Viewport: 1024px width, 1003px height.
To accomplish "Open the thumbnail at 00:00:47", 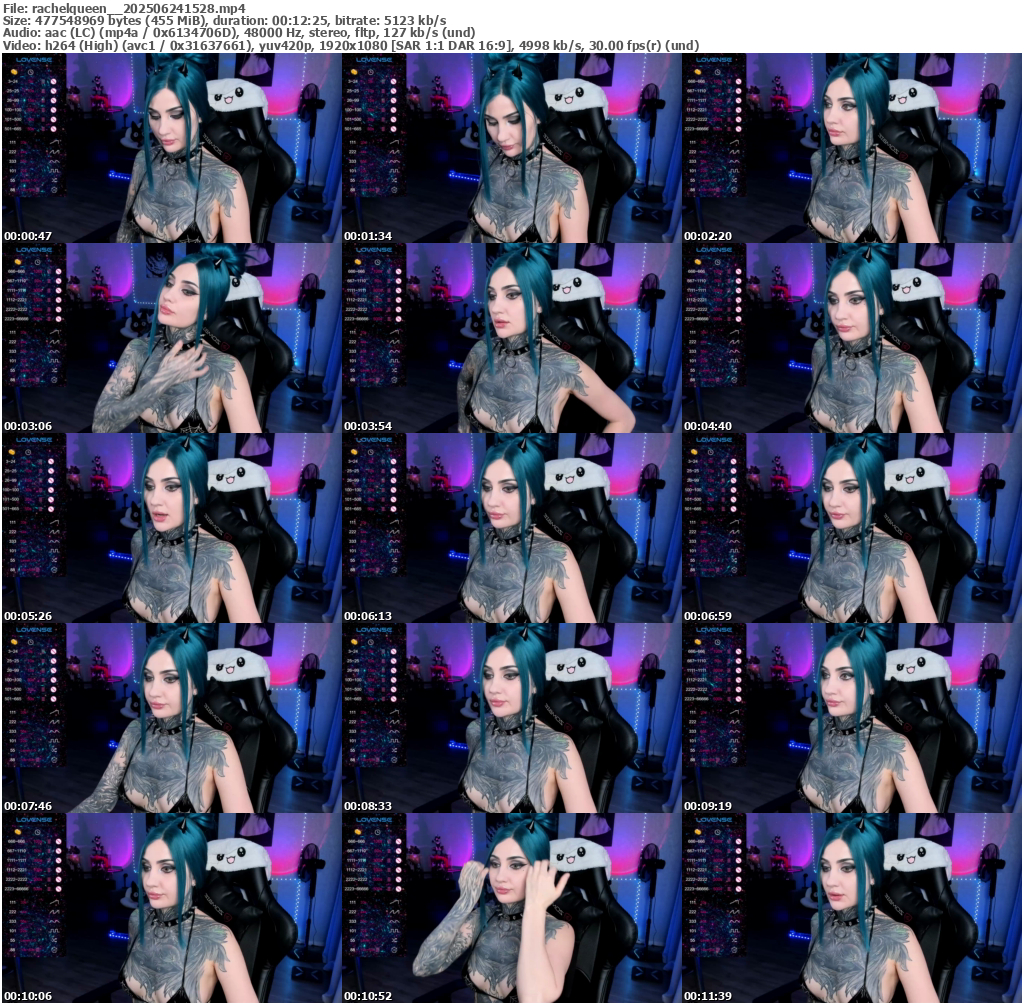I will pos(171,148).
